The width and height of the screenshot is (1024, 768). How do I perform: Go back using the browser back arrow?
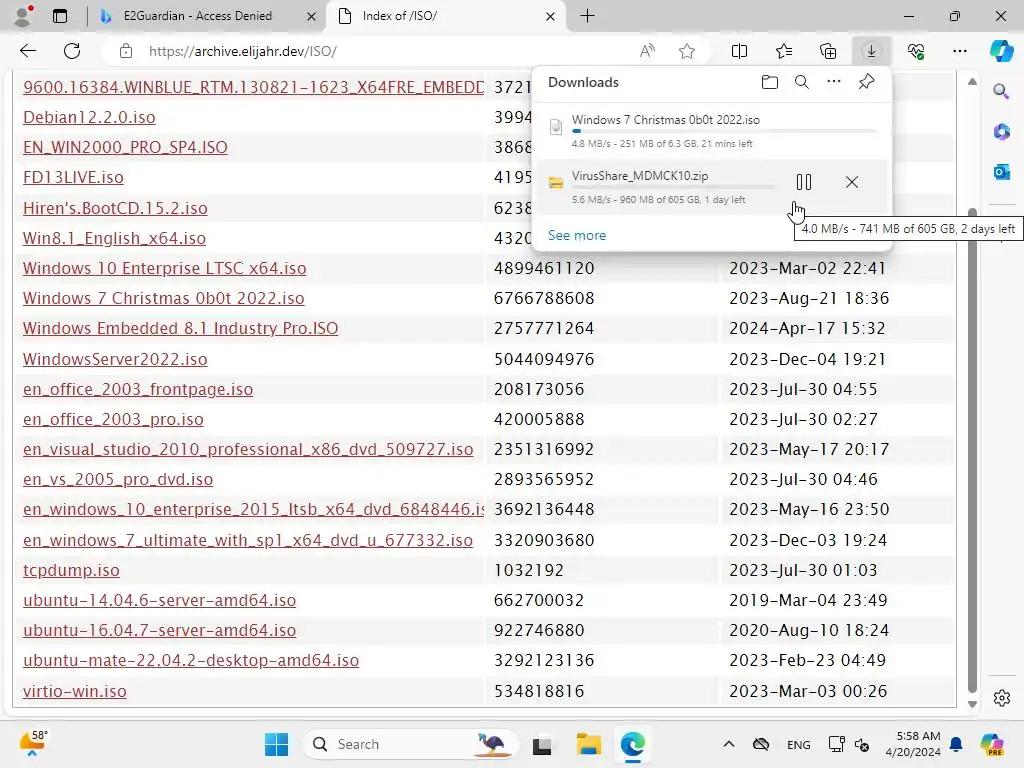[28, 51]
